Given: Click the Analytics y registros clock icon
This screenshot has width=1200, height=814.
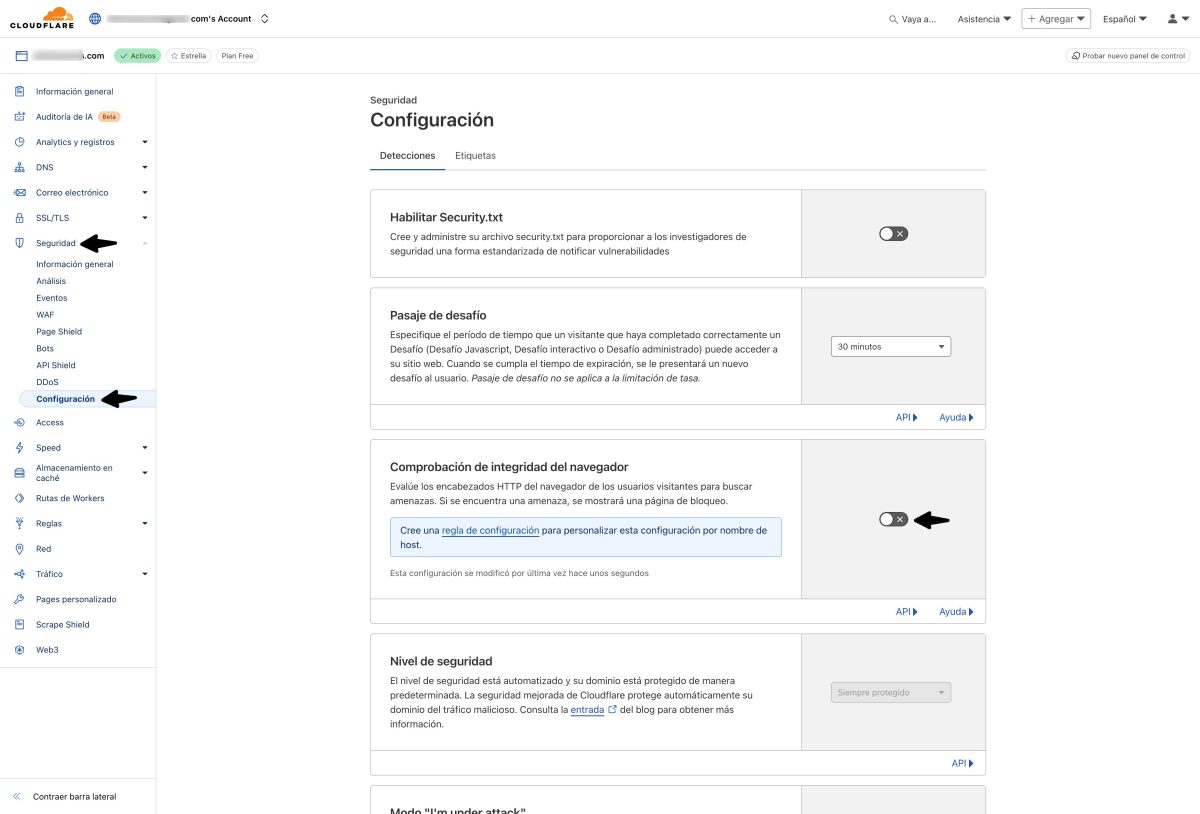Looking at the screenshot, I should click(x=19, y=142).
